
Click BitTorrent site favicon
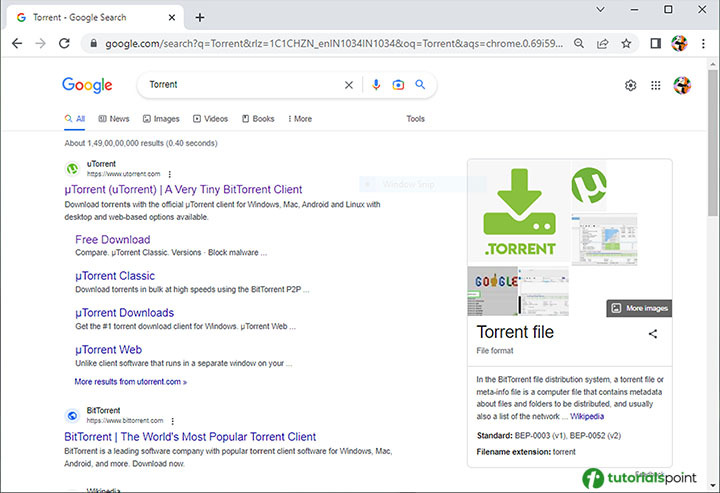72,416
